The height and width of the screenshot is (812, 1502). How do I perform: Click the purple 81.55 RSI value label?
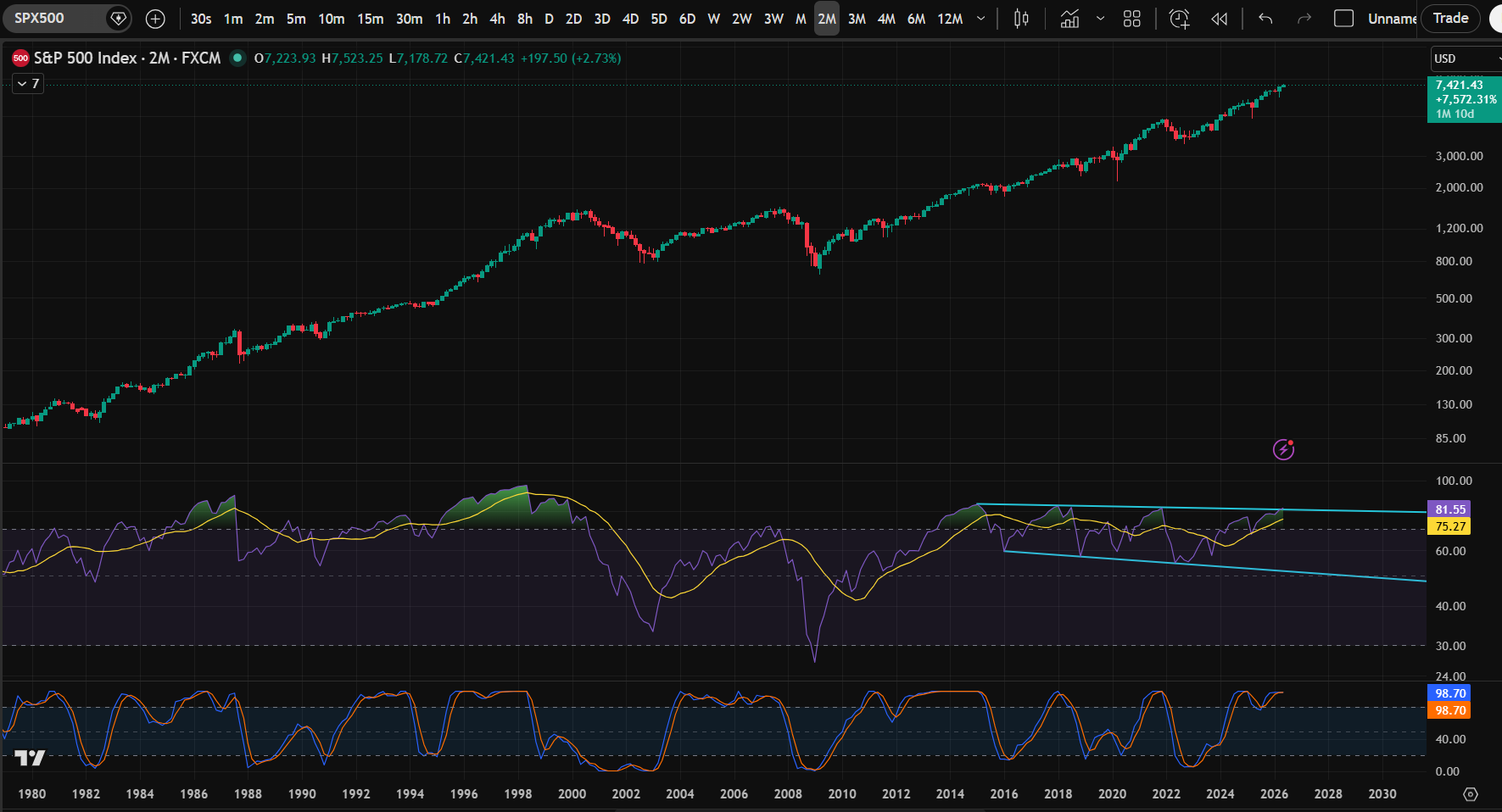point(1450,509)
